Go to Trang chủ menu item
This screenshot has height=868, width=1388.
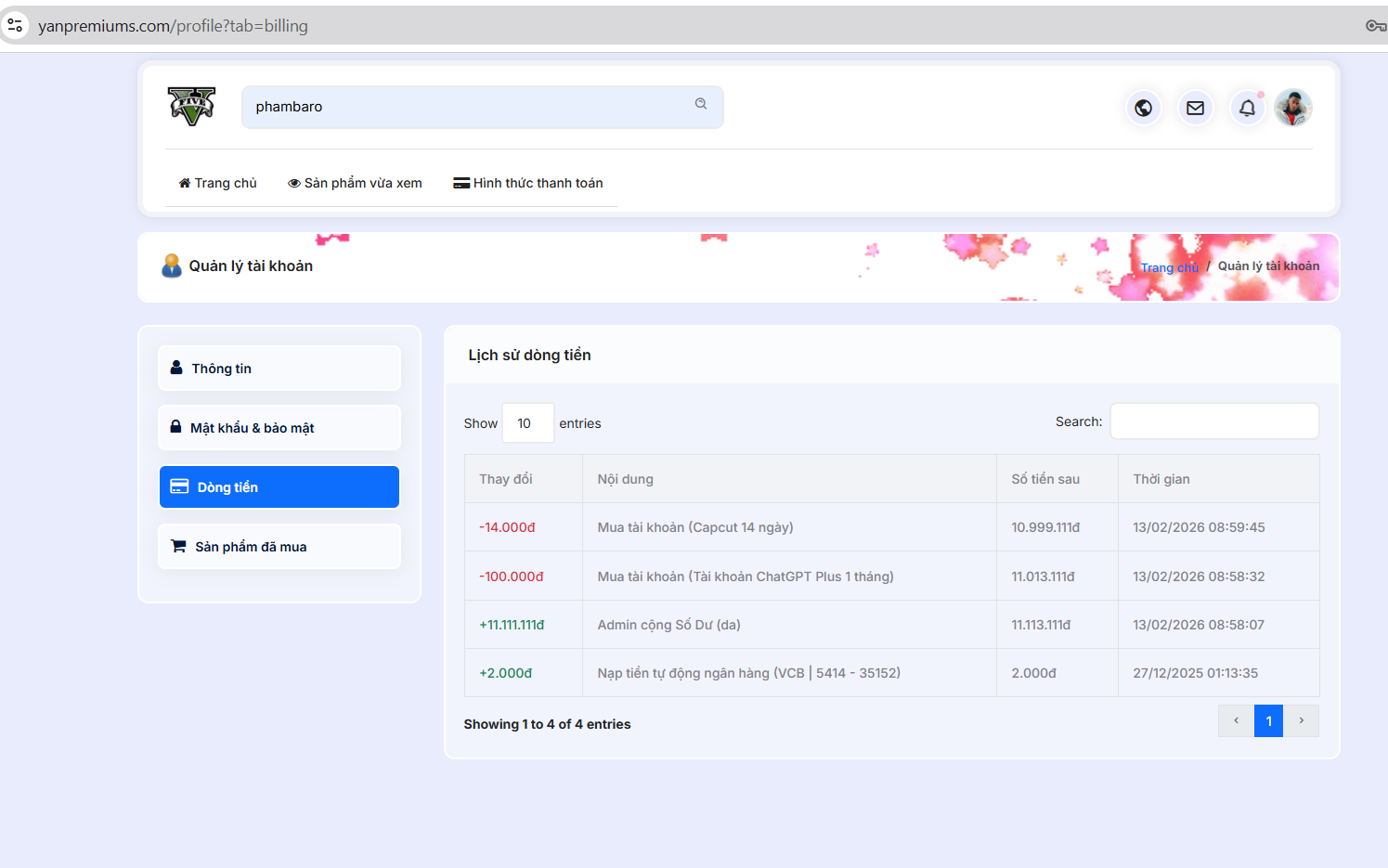217,183
